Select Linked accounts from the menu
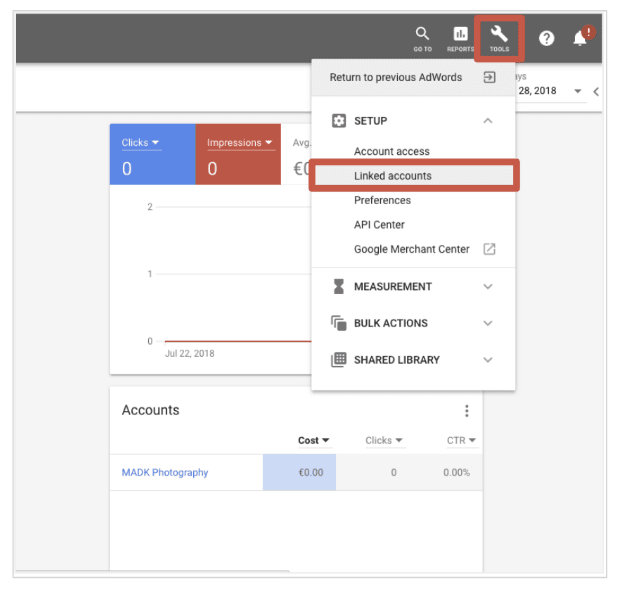Screen dimensions: 624x600 [393, 176]
